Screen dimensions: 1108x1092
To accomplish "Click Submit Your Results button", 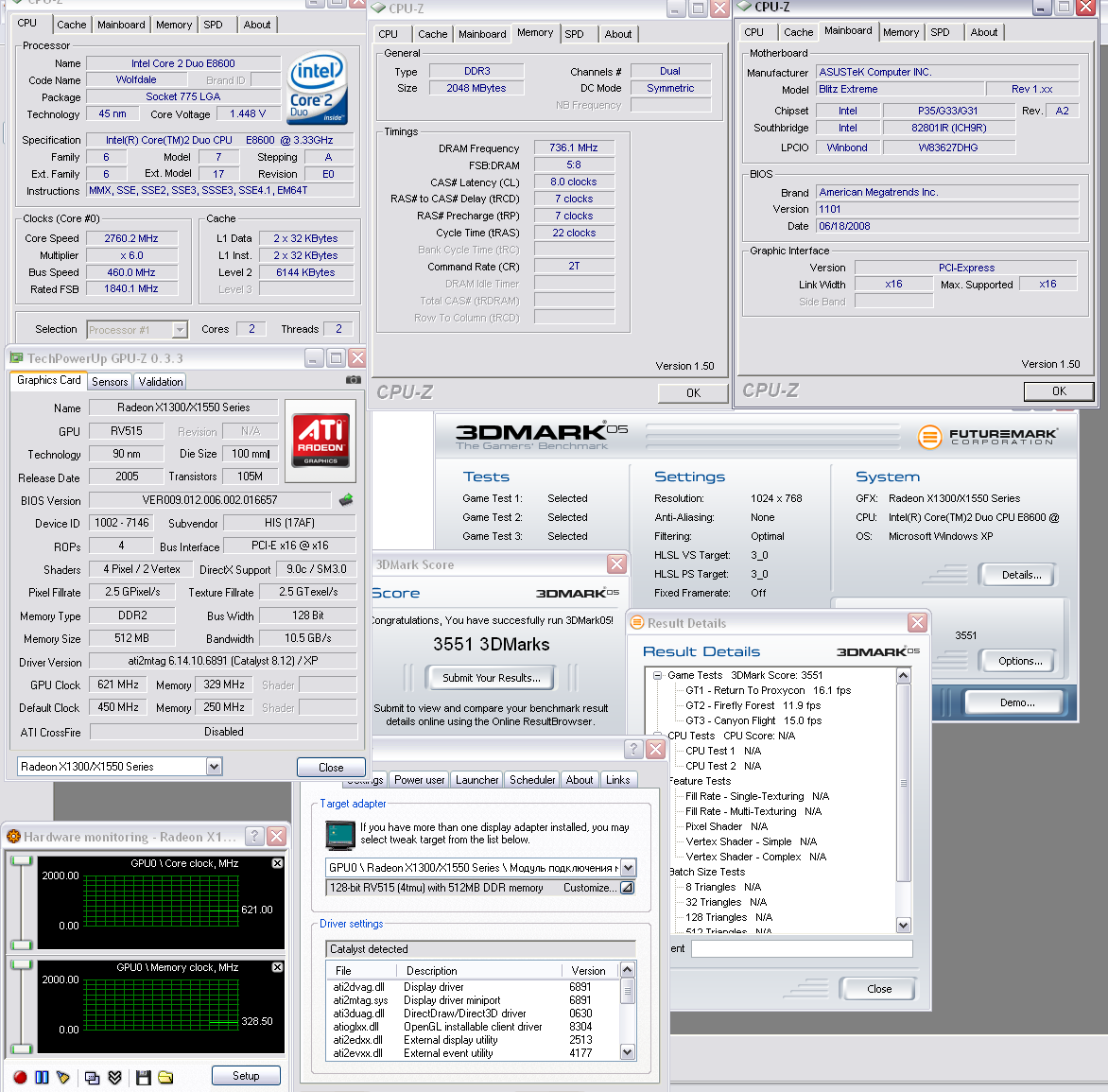I will 491,678.
